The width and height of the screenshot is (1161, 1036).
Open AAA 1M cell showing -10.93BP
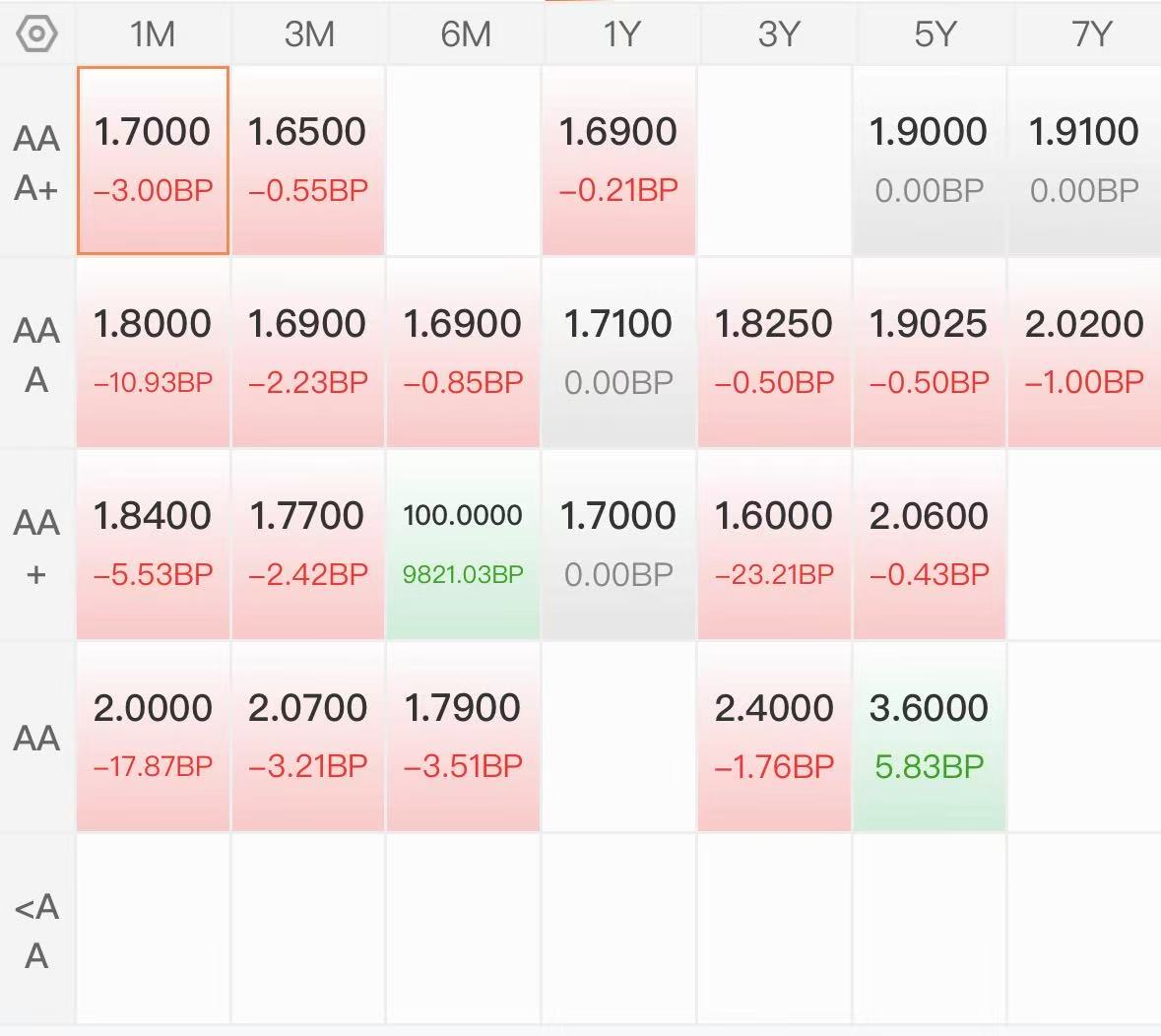[153, 354]
